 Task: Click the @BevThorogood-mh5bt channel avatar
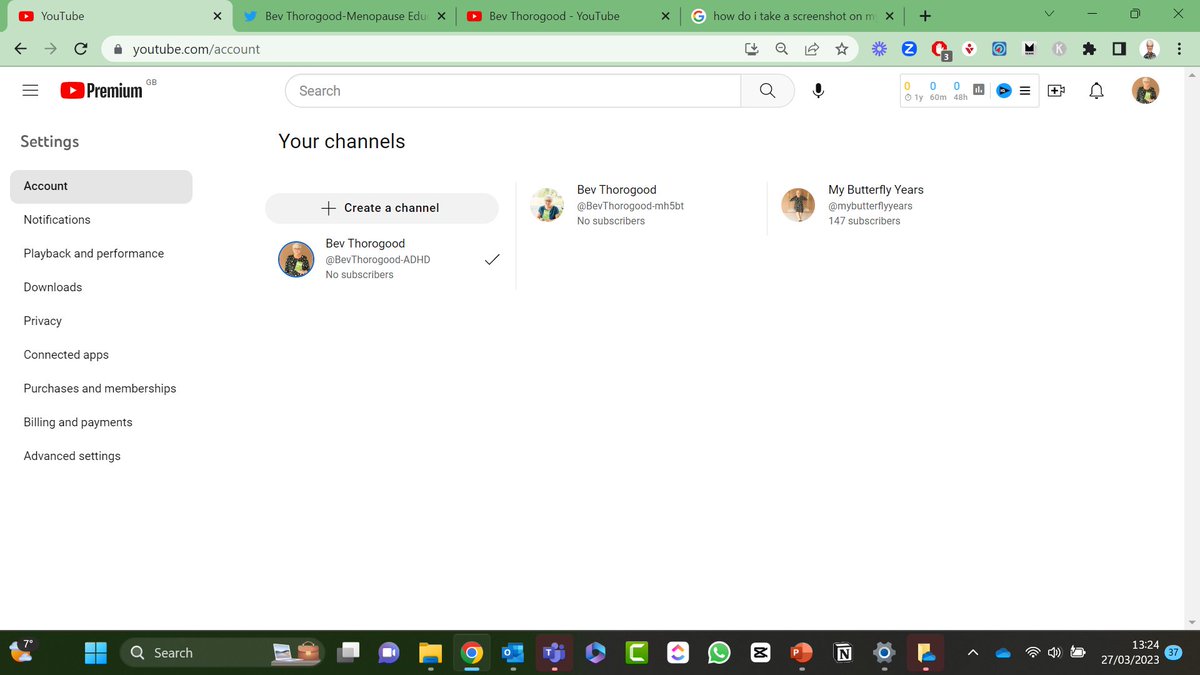tap(547, 205)
